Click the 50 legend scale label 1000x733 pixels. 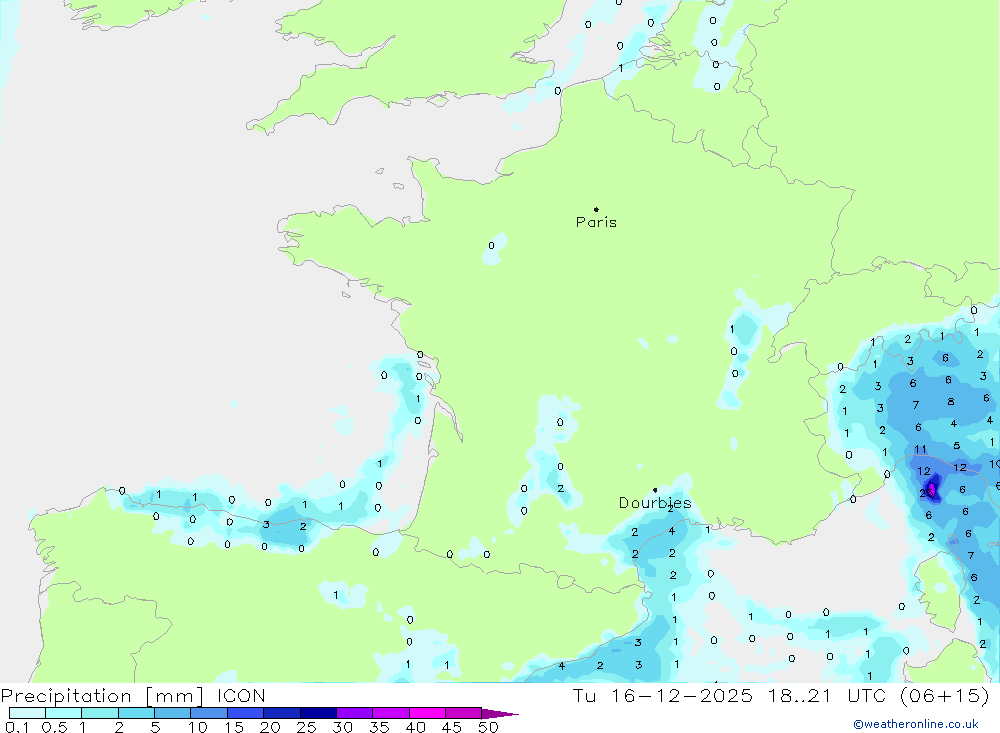[x=488, y=727]
